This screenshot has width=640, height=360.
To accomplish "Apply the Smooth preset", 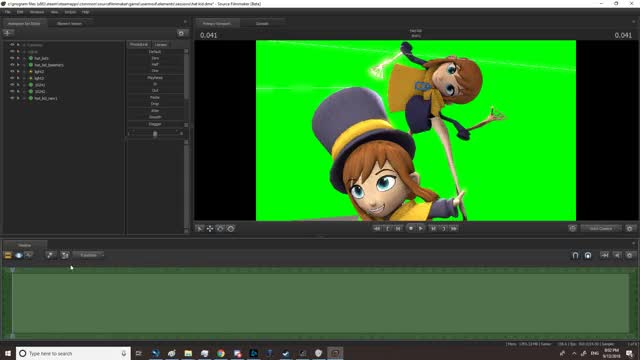I will pyautogui.click(x=155, y=117).
